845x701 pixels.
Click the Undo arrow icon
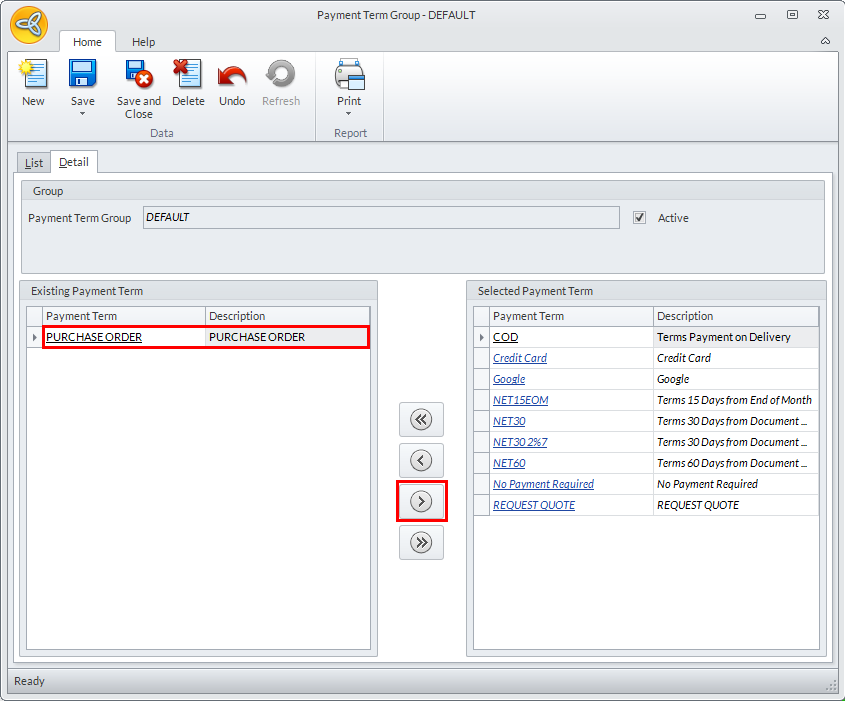click(232, 75)
